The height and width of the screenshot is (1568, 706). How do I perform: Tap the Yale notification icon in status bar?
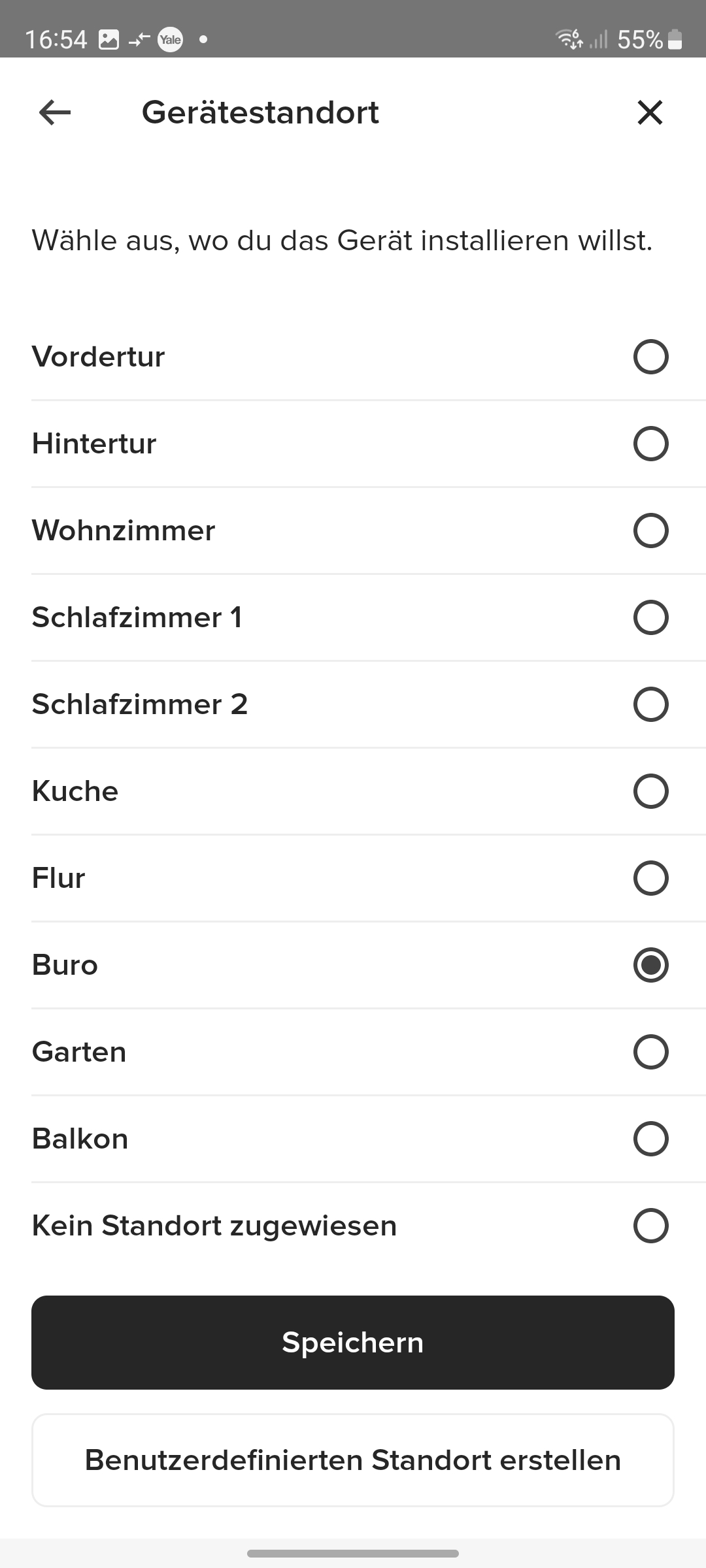(171, 40)
